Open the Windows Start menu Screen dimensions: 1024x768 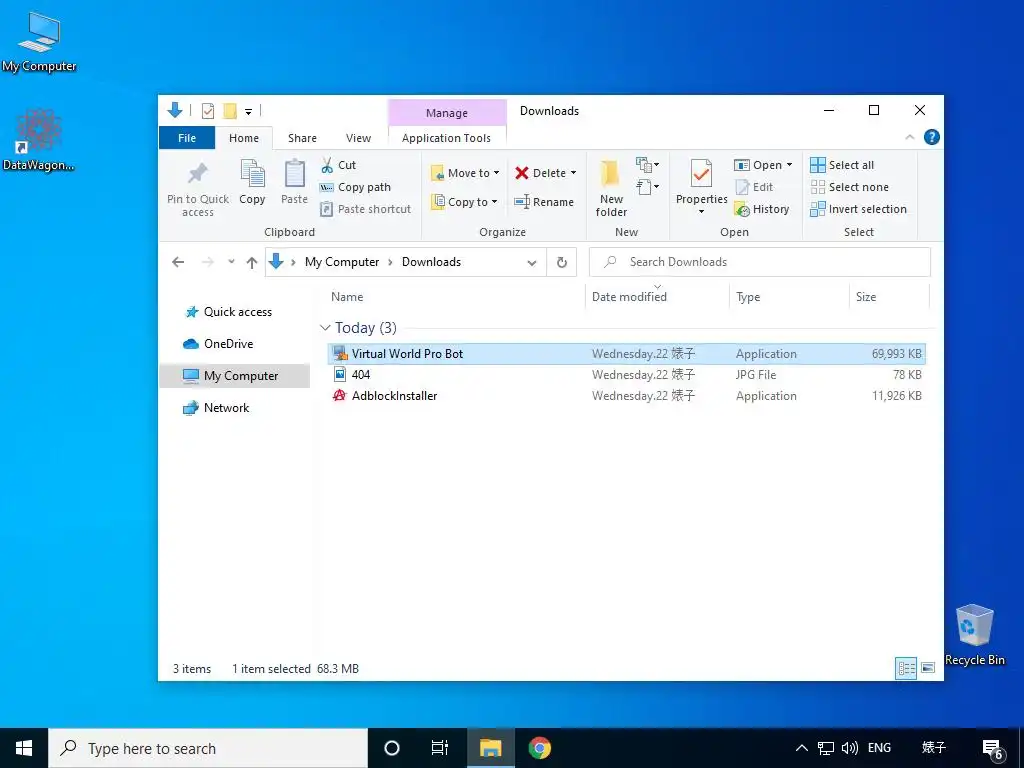tap(24, 748)
